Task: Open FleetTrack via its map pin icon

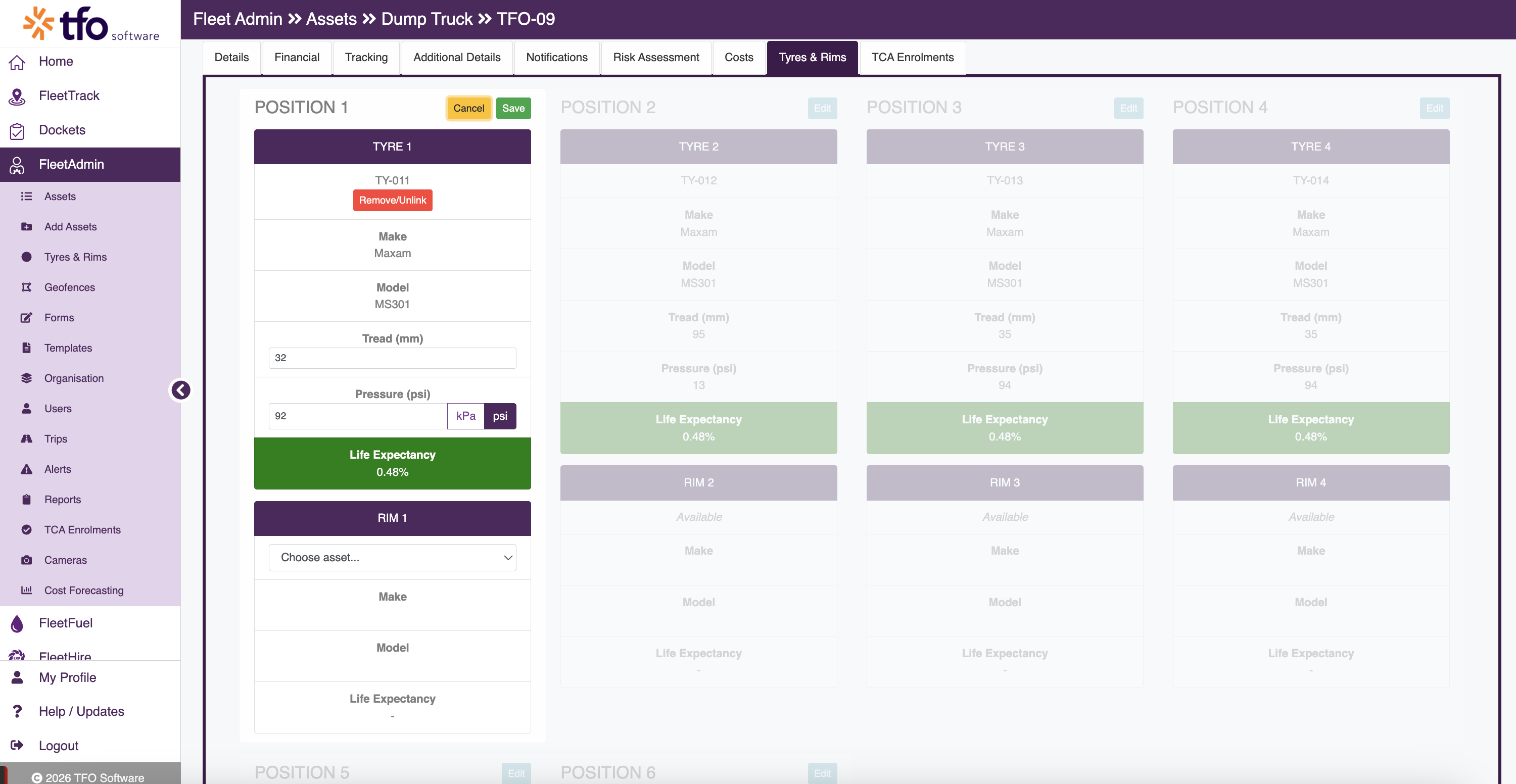Action: tap(17, 96)
